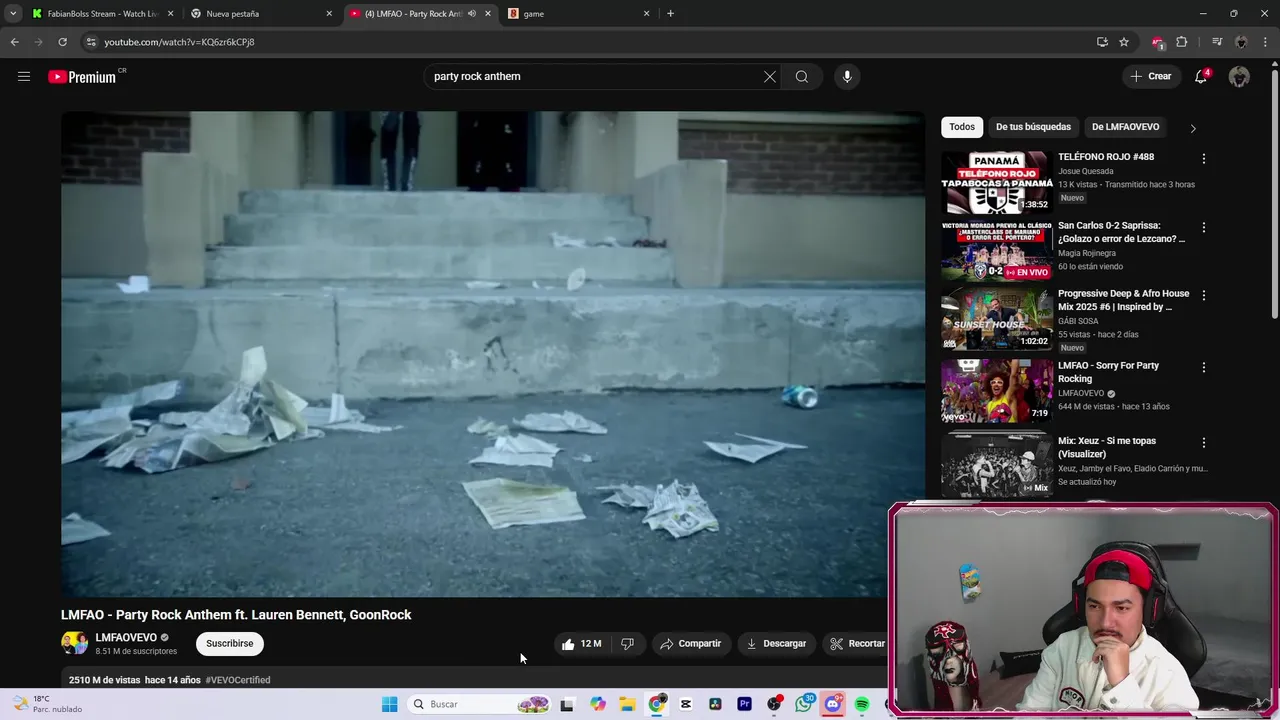Open options for TELÉFONO ROJO #488 video
This screenshot has height=720, width=1280.
[1204, 159]
